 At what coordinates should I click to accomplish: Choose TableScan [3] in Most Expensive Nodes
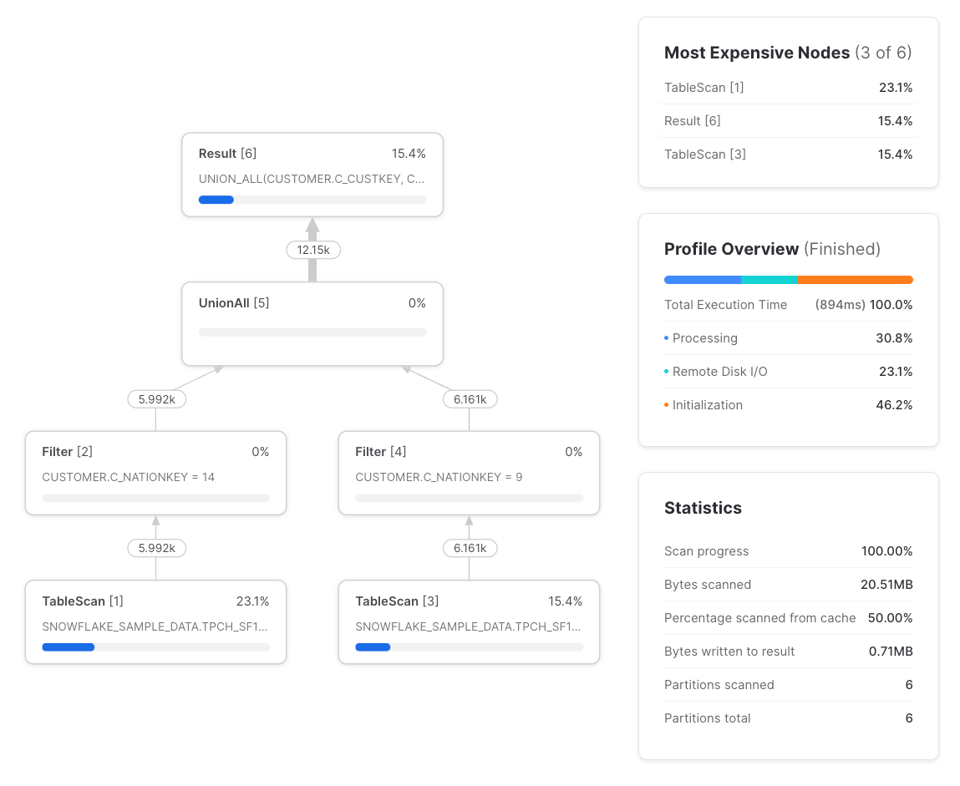tap(788, 154)
